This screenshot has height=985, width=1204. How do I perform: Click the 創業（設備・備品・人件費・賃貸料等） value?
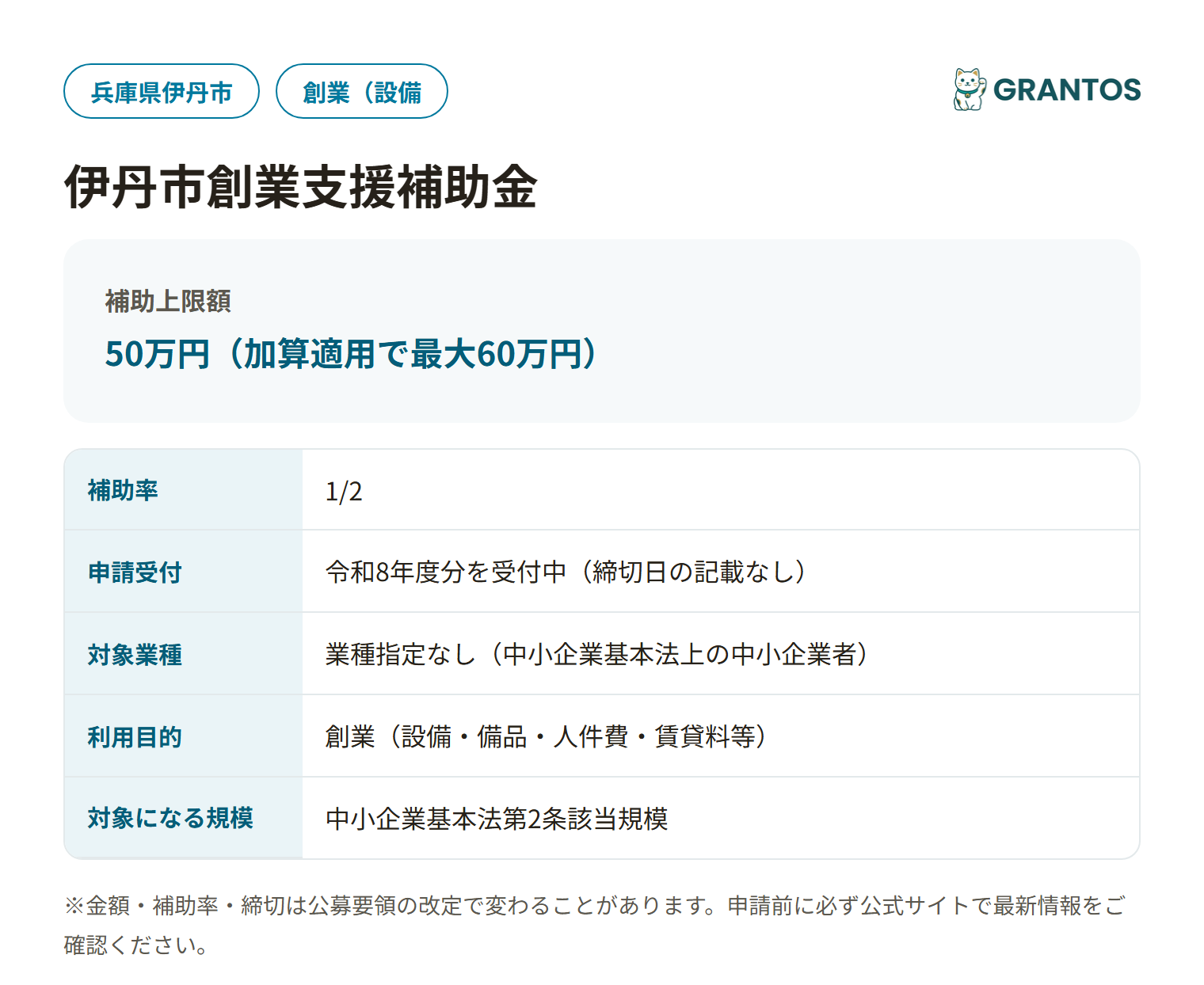[546, 736]
